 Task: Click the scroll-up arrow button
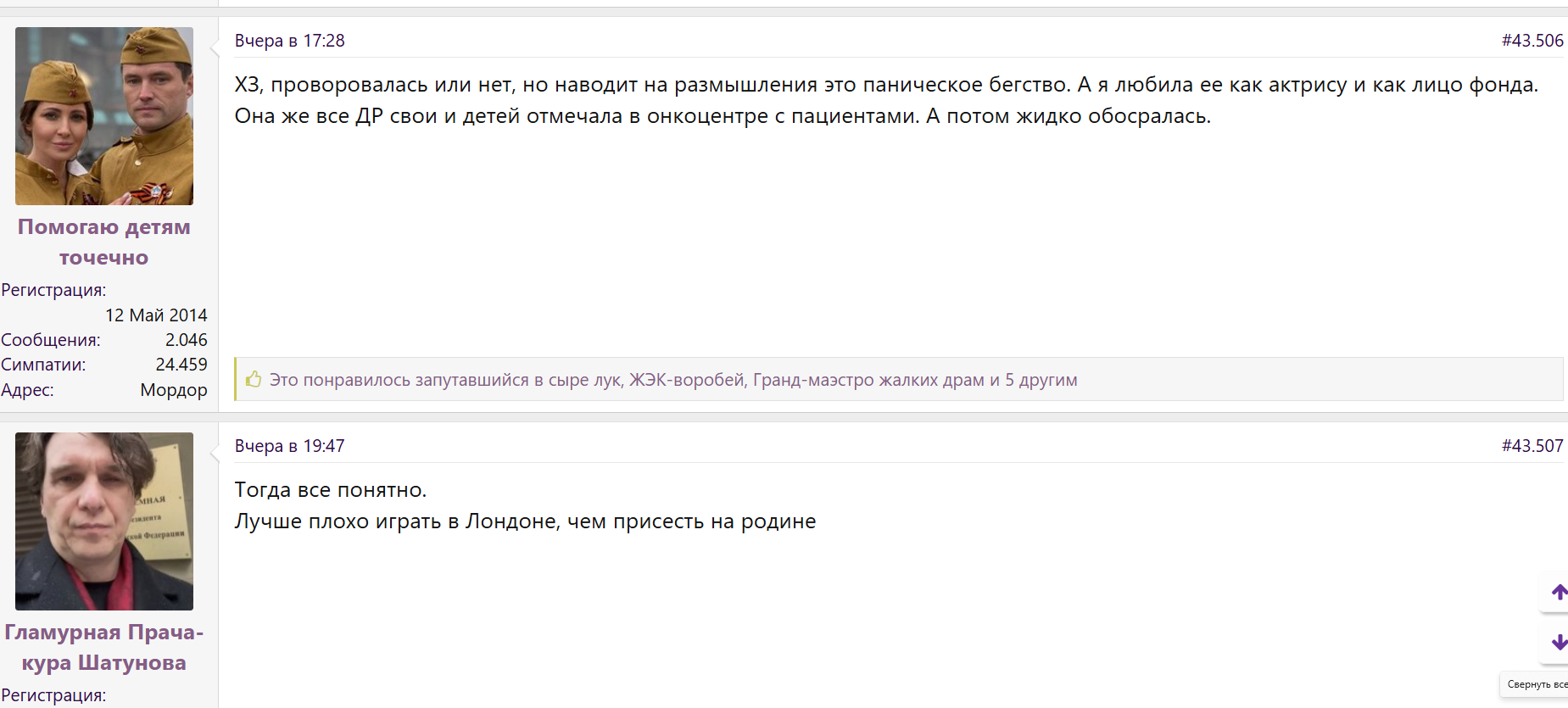1558,592
